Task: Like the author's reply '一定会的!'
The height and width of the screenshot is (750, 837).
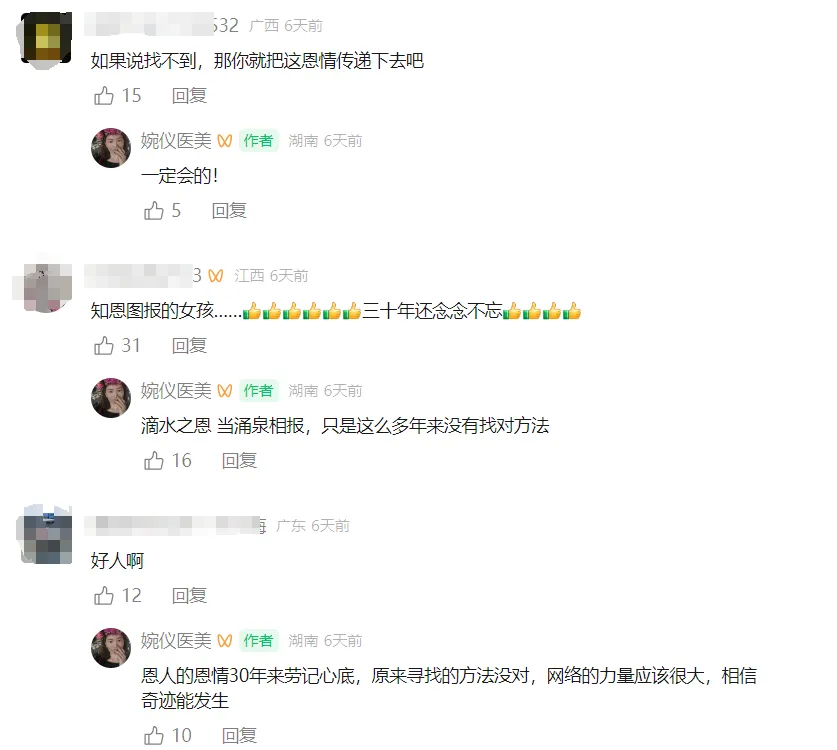Action: (x=154, y=210)
